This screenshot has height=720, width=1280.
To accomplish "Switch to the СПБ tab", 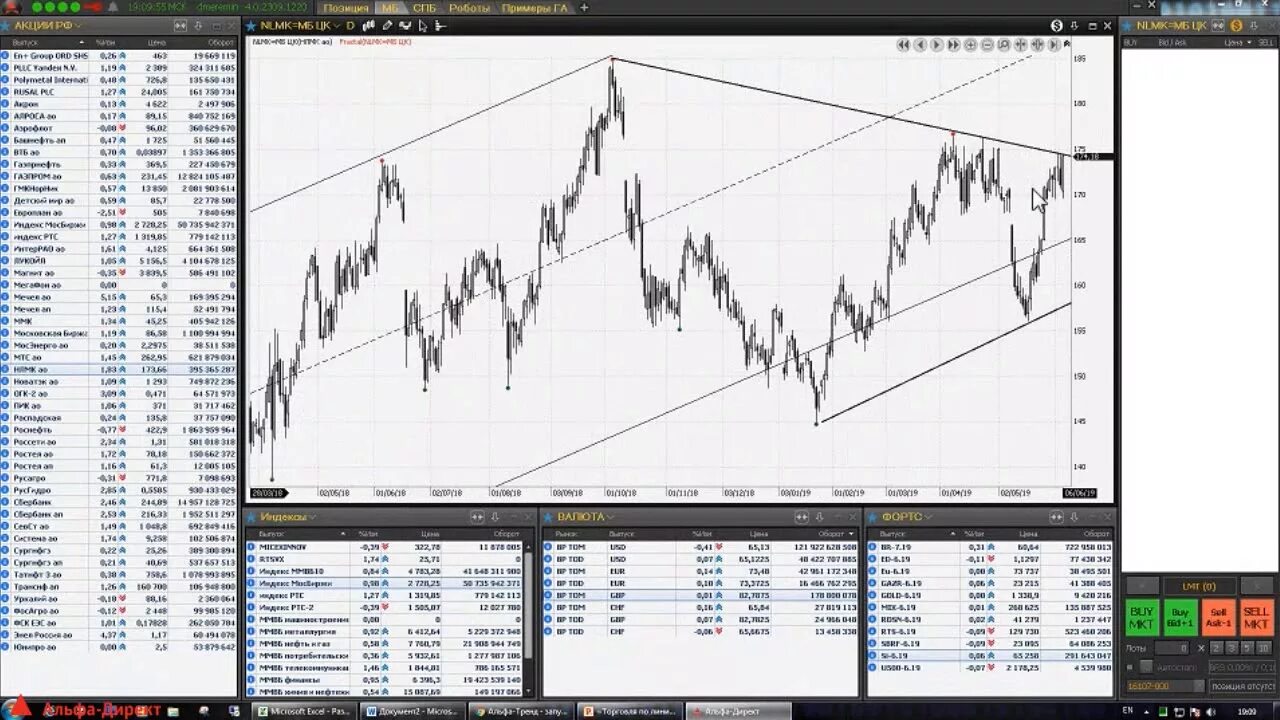I will pyautogui.click(x=424, y=7).
